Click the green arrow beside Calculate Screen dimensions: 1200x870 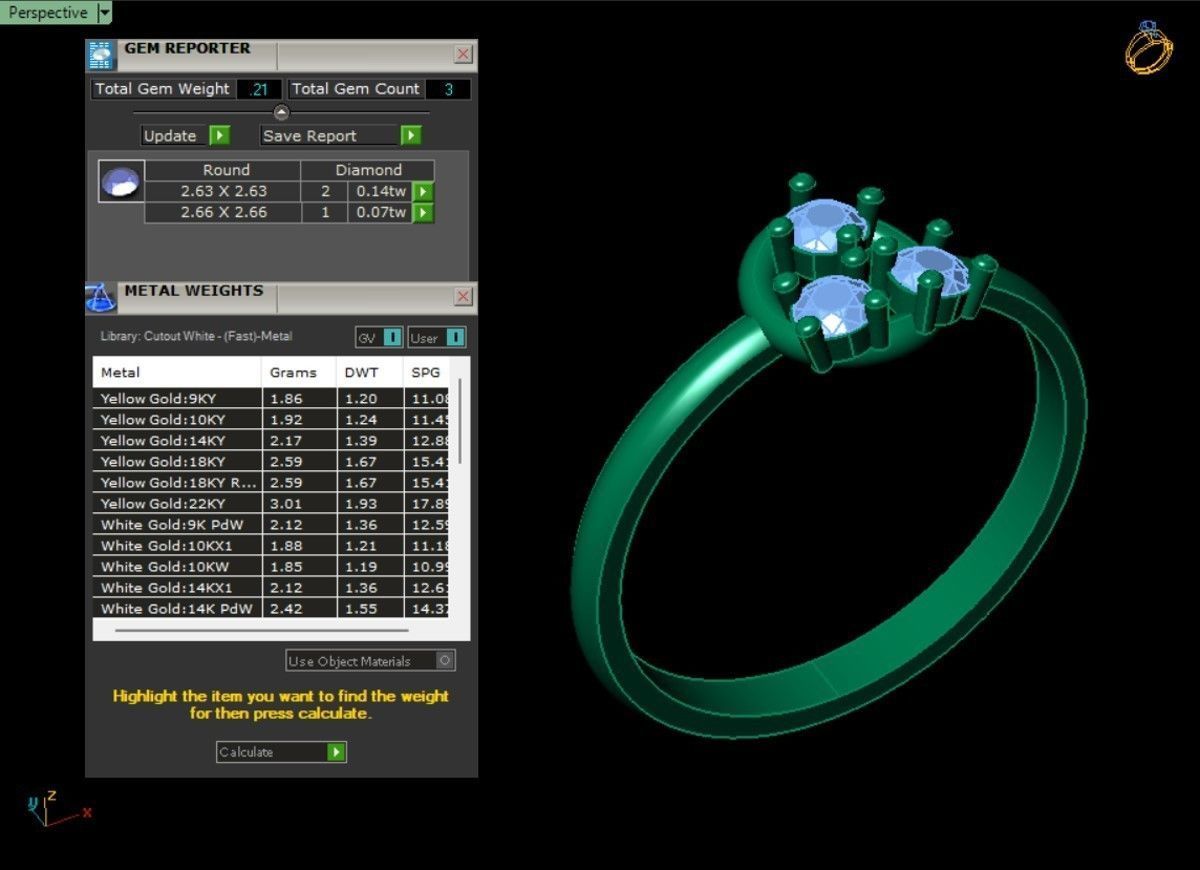[336, 752]
